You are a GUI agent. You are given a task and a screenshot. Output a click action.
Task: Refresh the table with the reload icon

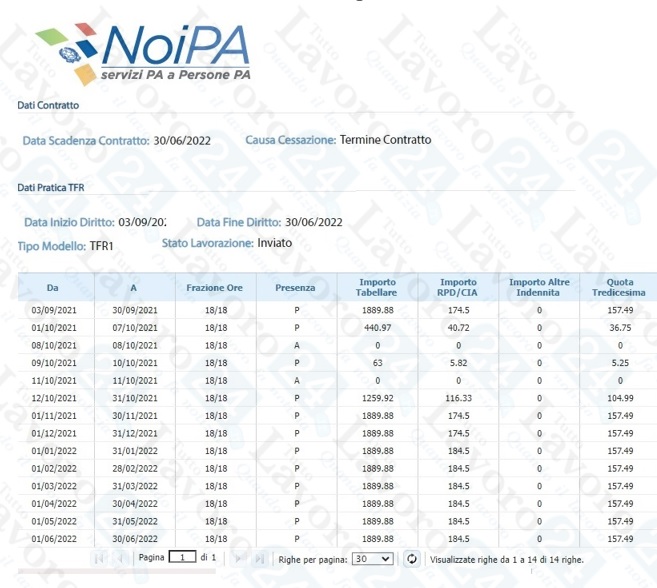[x=412, y=559]
